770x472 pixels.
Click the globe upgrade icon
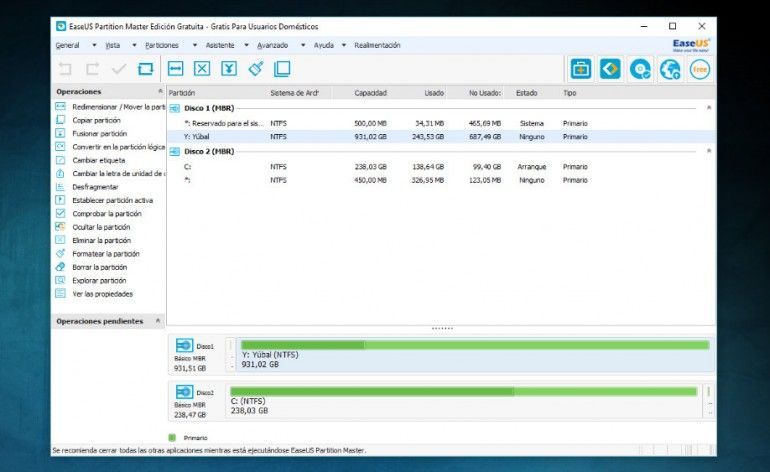670,69
